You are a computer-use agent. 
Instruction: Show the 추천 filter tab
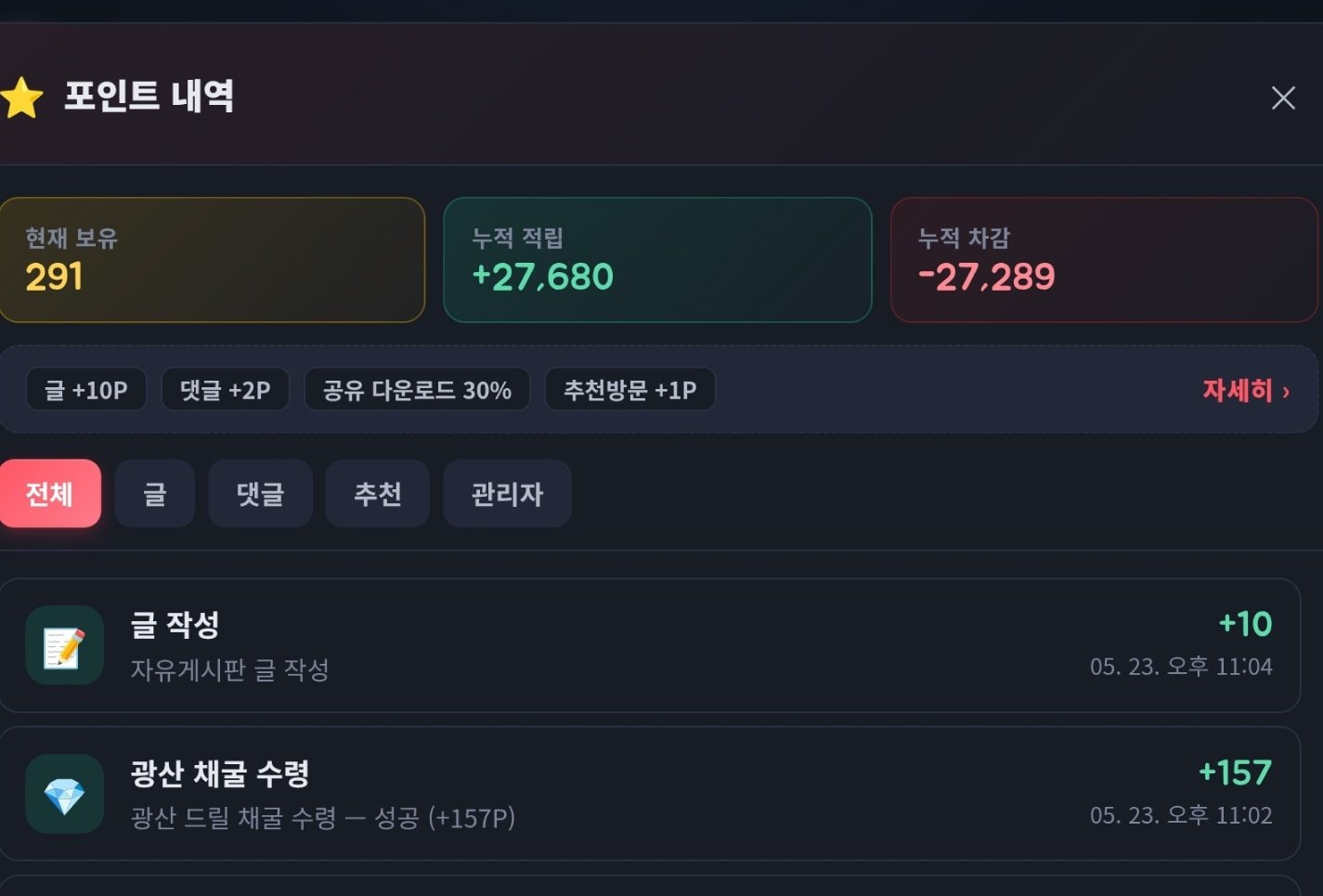tap(378, 493)
